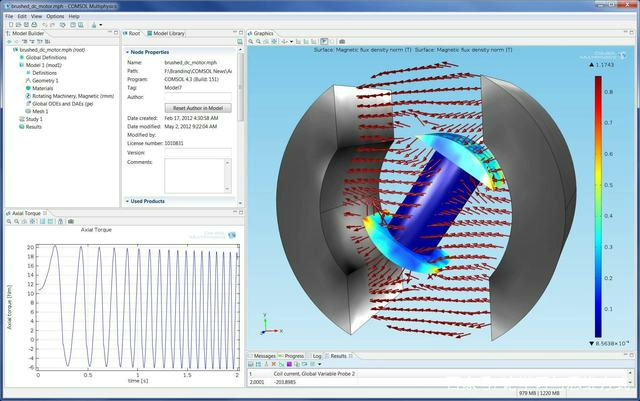Click the Reset Author in Model button
Image resolution: width=640 pixels, height=401 pixels.
pyautogui.click(x=198, y=108)
